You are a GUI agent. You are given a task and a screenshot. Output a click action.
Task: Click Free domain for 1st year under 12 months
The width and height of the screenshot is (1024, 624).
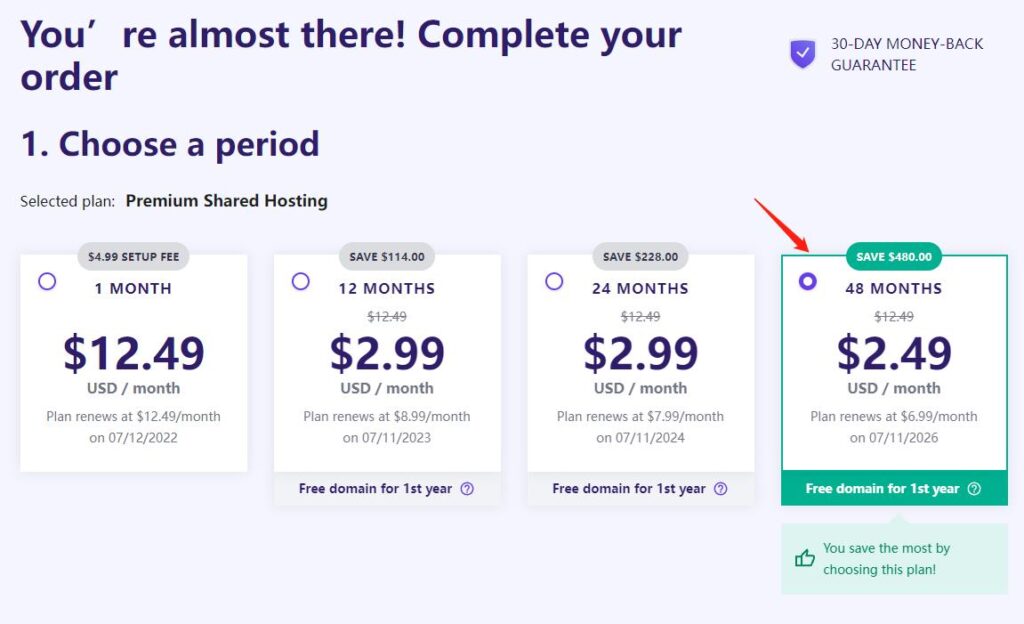pyautogui.click(x=376, y=488)
